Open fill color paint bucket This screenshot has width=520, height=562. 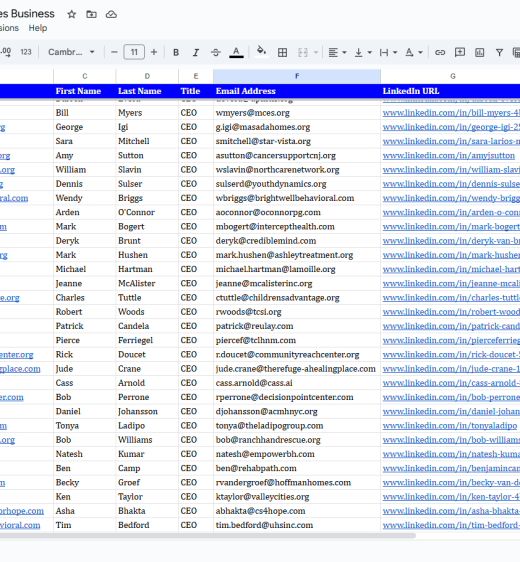click(262, 52)
